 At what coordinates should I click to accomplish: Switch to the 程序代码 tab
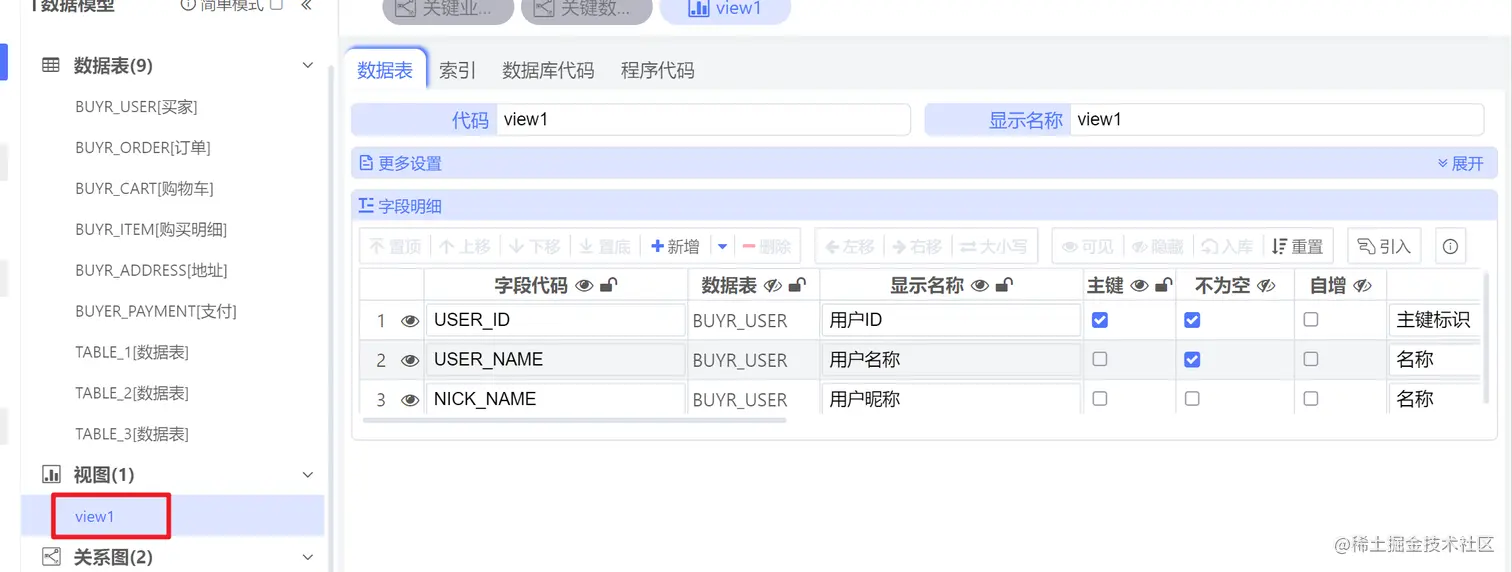pos(657,70)
